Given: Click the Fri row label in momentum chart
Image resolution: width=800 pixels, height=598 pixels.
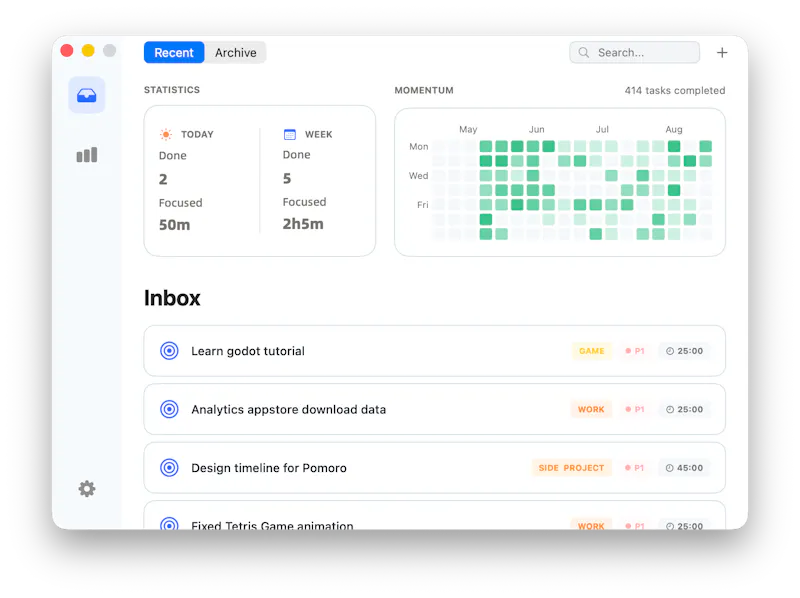Looking at the screenshot, I should coord(422,205).
